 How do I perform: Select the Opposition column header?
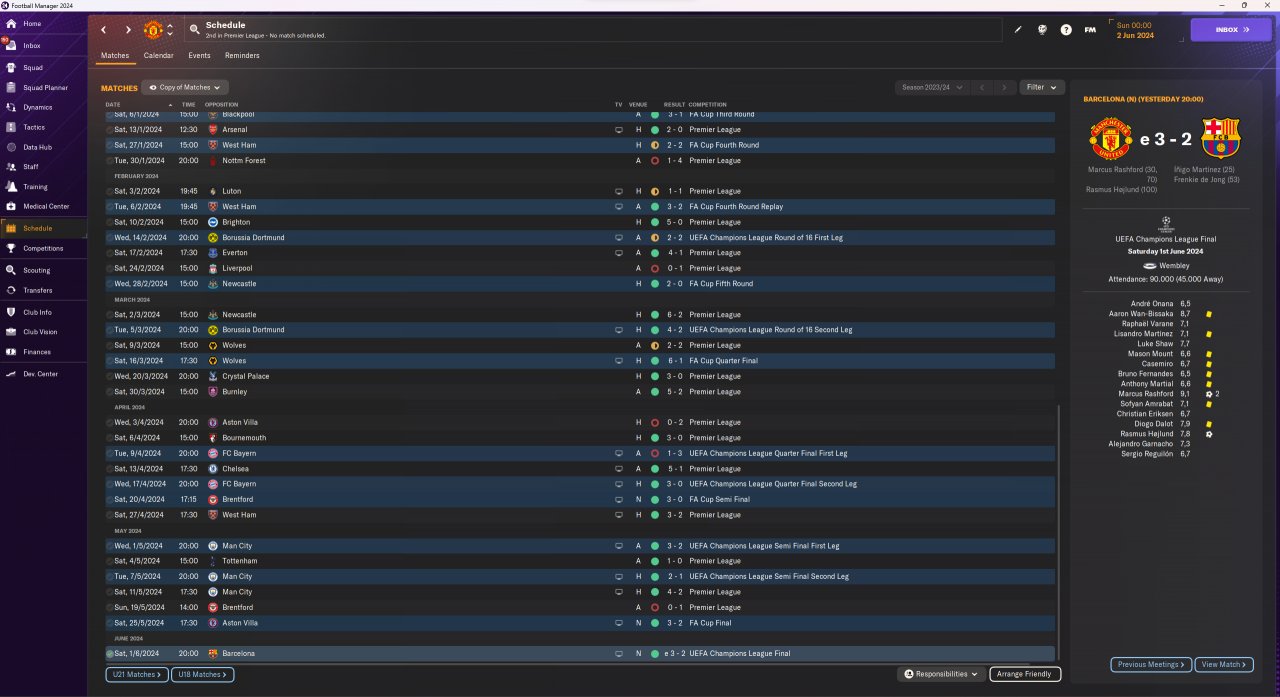221,105
